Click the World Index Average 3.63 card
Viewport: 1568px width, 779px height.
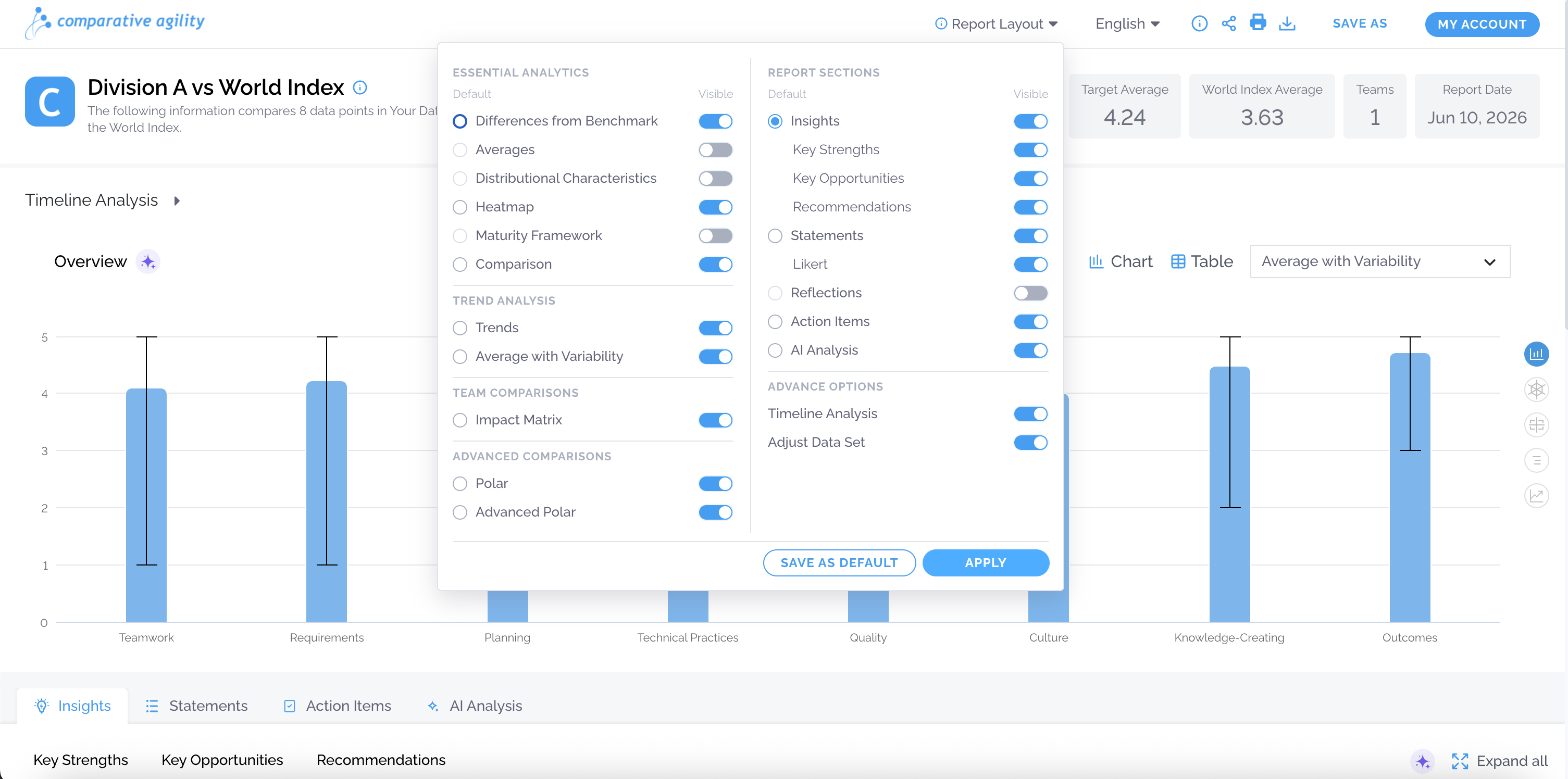coord(1262,106)
